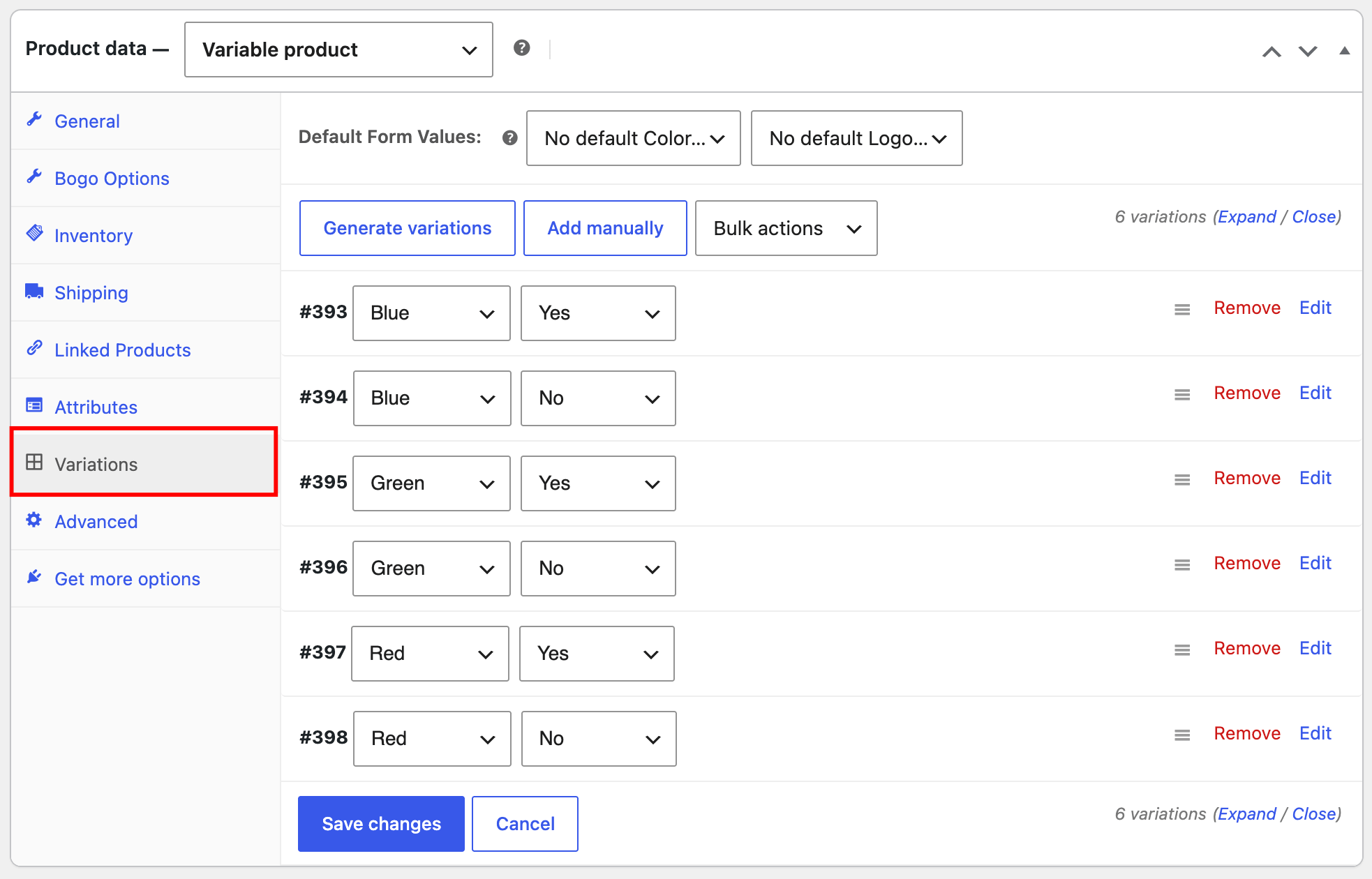Screen dimensions: 1372x879
Task: Click the drag handle for variation #394
Action: [x=1181, y=394]
